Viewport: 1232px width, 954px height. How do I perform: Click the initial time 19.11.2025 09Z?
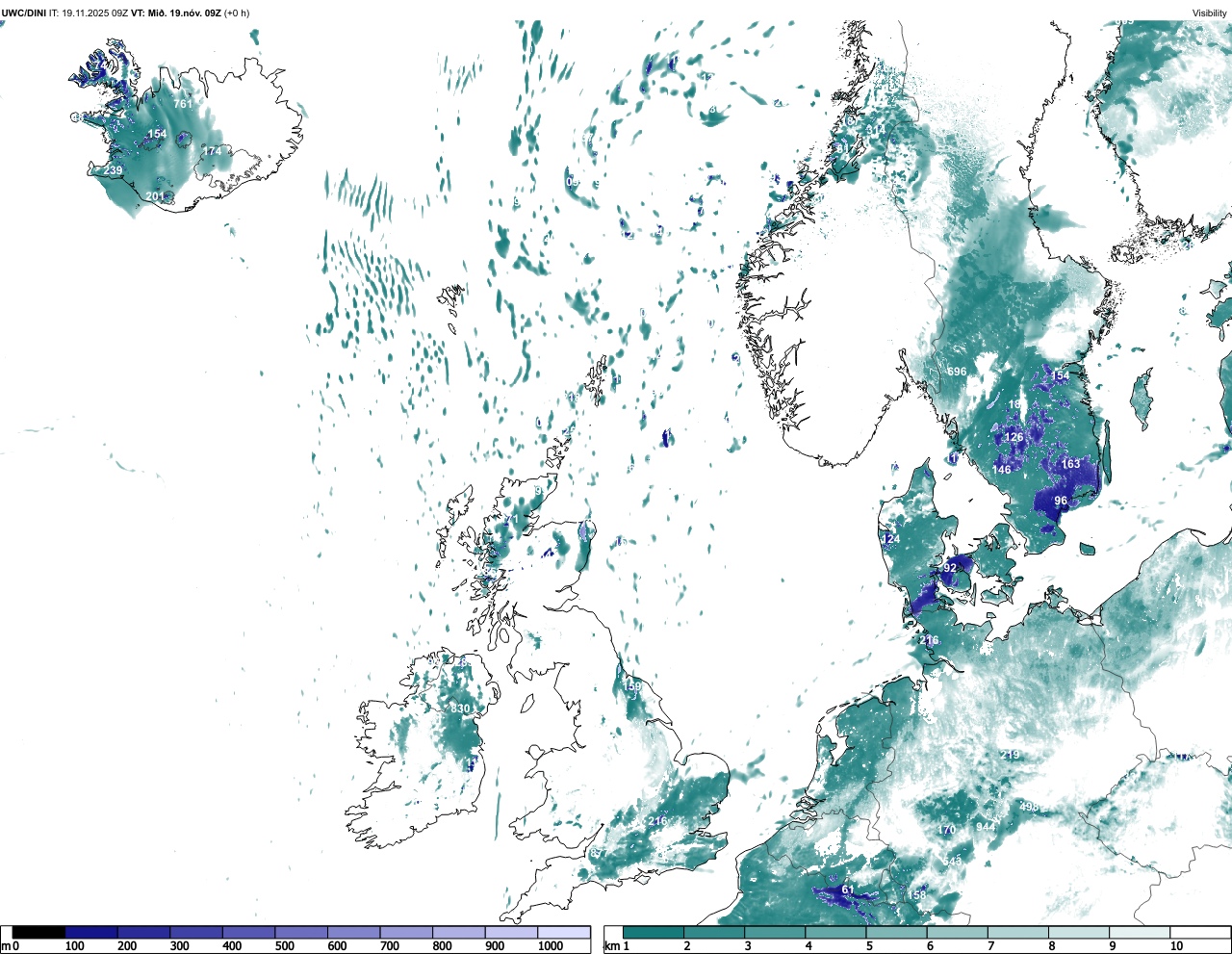coord(94,13)
